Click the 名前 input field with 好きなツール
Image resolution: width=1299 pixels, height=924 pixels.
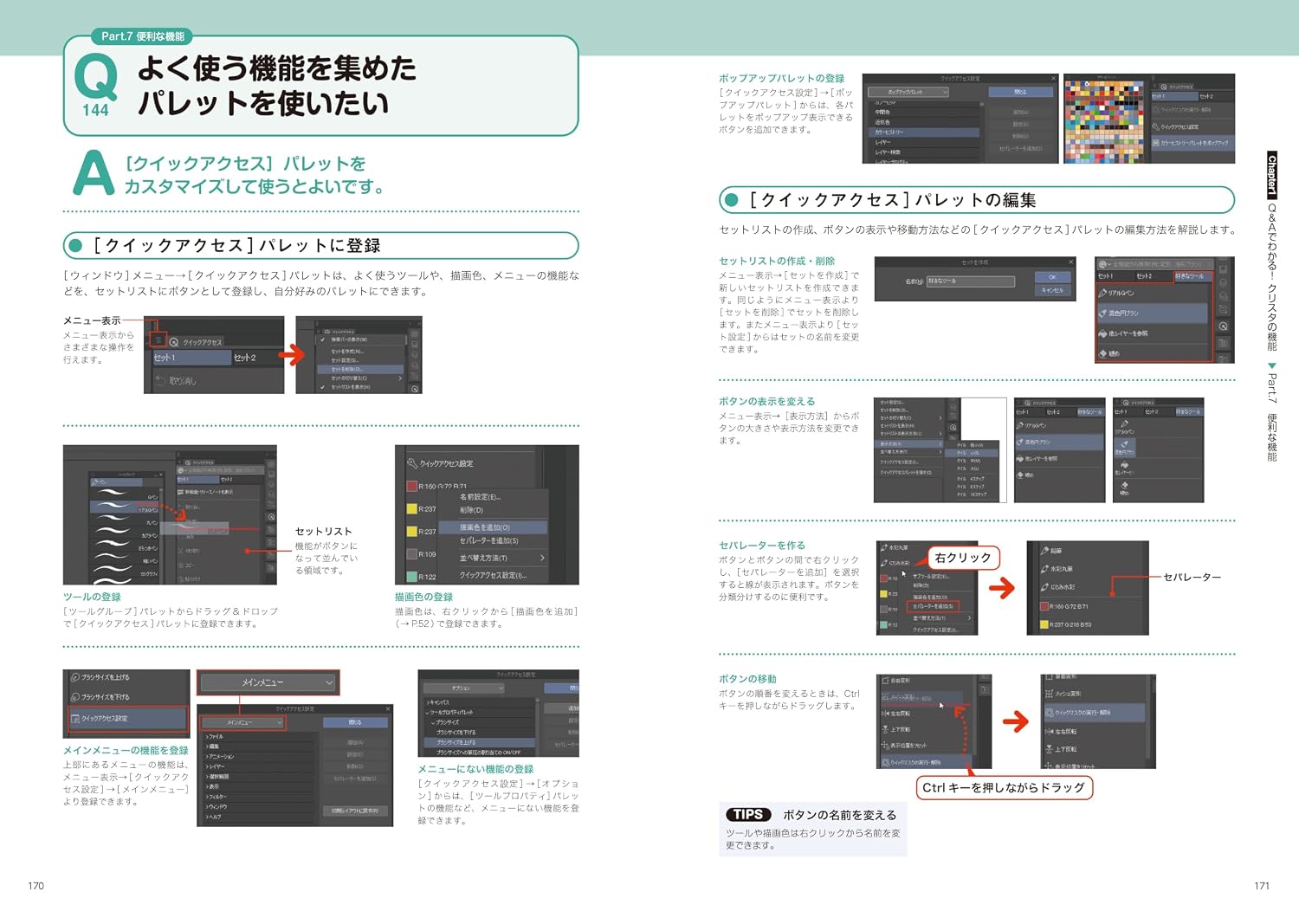pyautogui.click(x=970, y=281)
